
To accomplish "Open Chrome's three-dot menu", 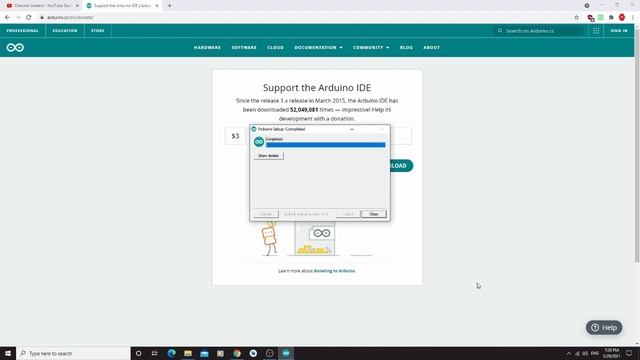I will coord(633,17).
